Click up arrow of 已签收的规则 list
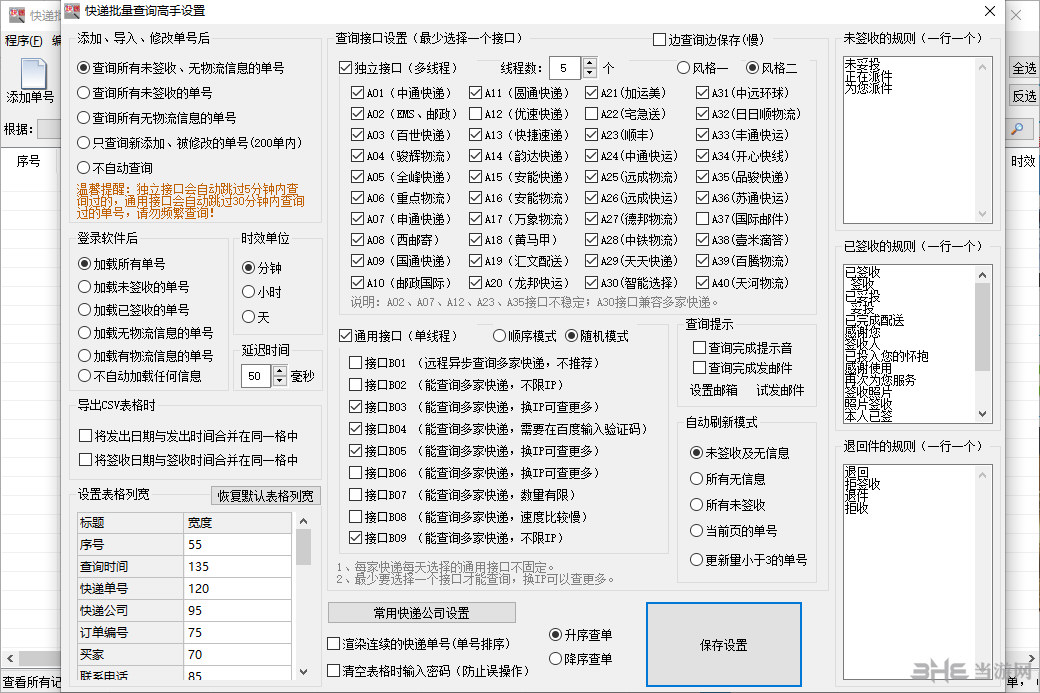Screen dimensions: 1040x693 click(982, 275)
